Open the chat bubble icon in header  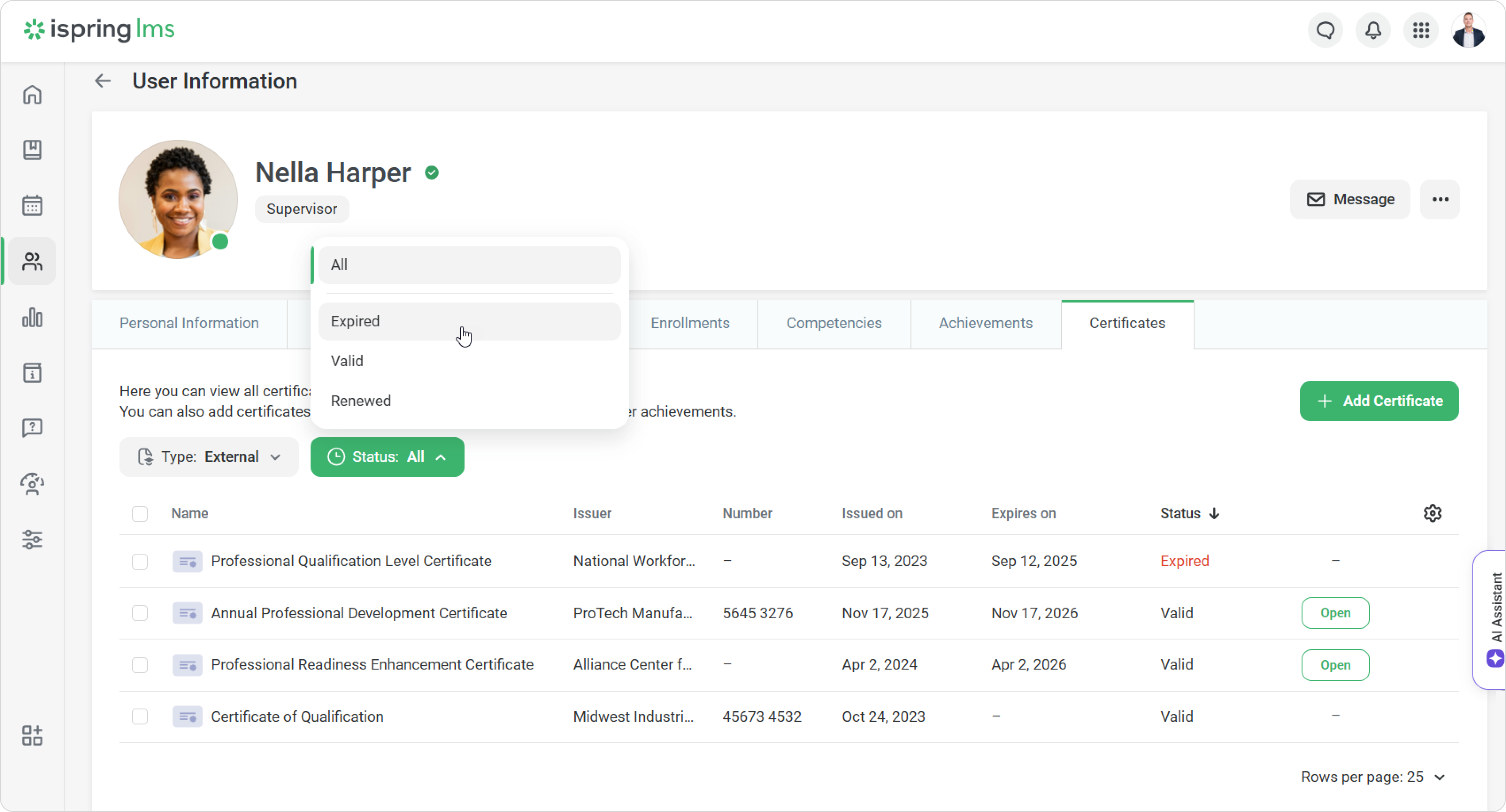point(1325,30)
